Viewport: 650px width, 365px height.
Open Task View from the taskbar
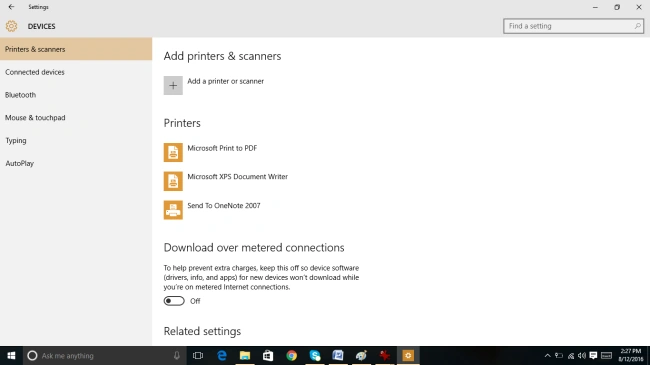(x=198, y=355)
